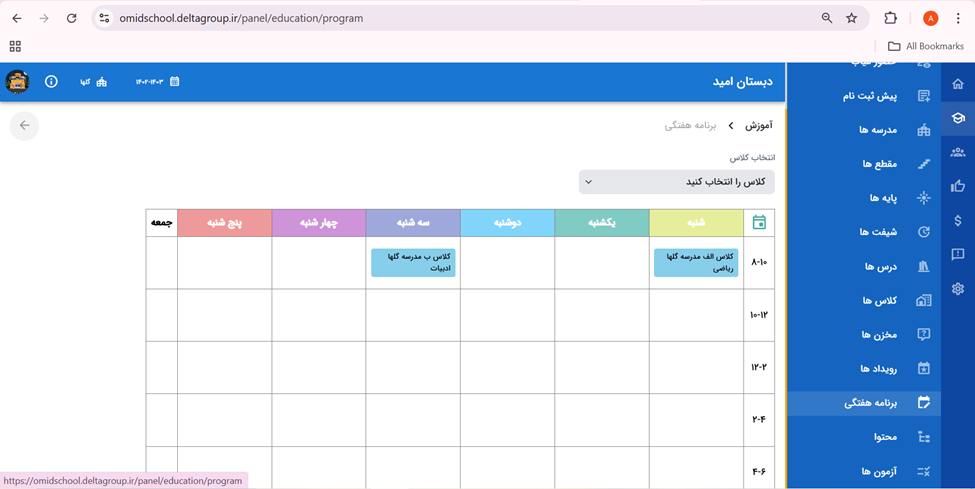Click the zoom magnifier icon in address bar
Screen dimensions: 975x489
click(x=826, y=18)
